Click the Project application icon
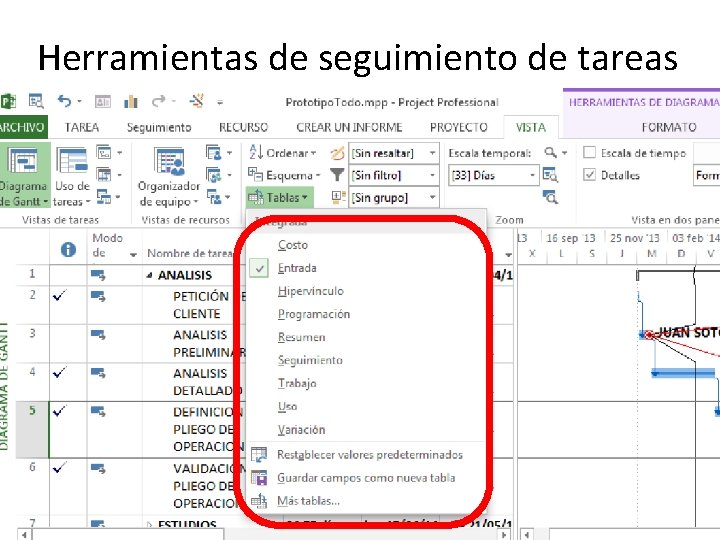 (x=9, y=101)
